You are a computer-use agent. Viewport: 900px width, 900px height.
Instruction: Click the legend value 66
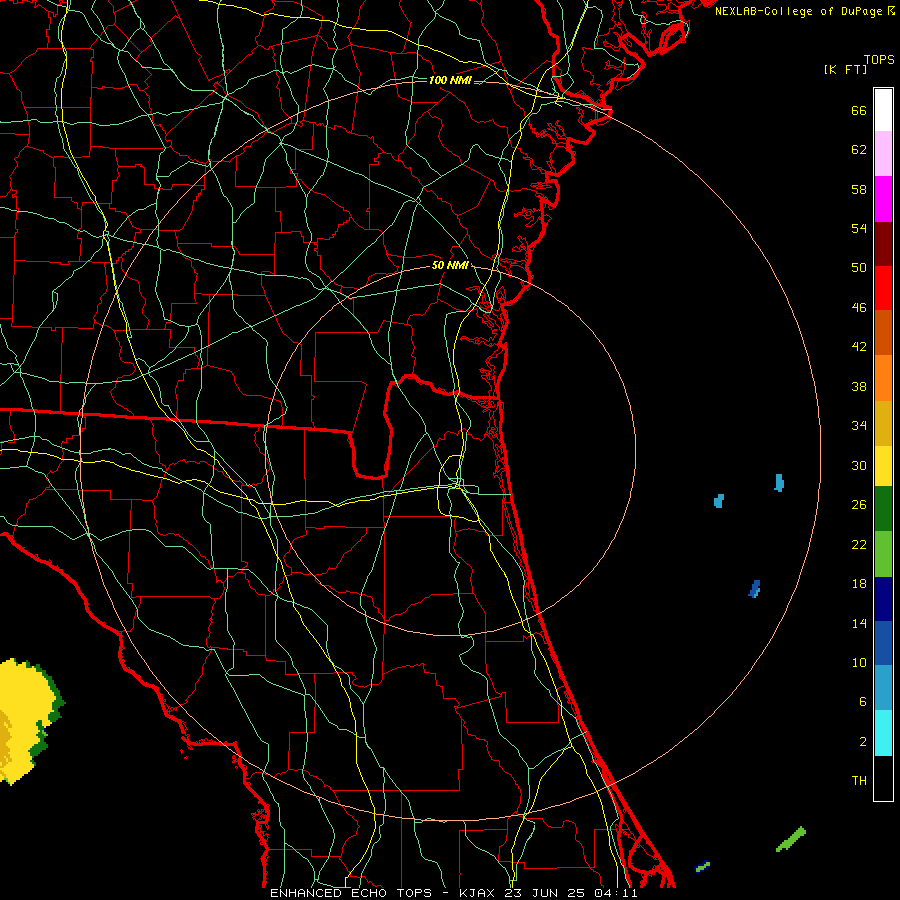[x=859, y=111]
